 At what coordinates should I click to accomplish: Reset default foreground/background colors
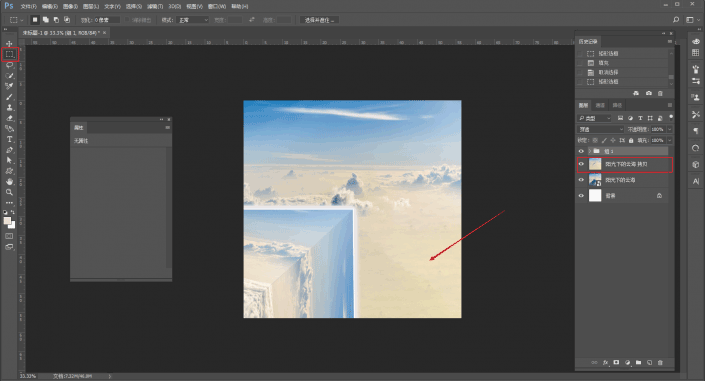5,212
